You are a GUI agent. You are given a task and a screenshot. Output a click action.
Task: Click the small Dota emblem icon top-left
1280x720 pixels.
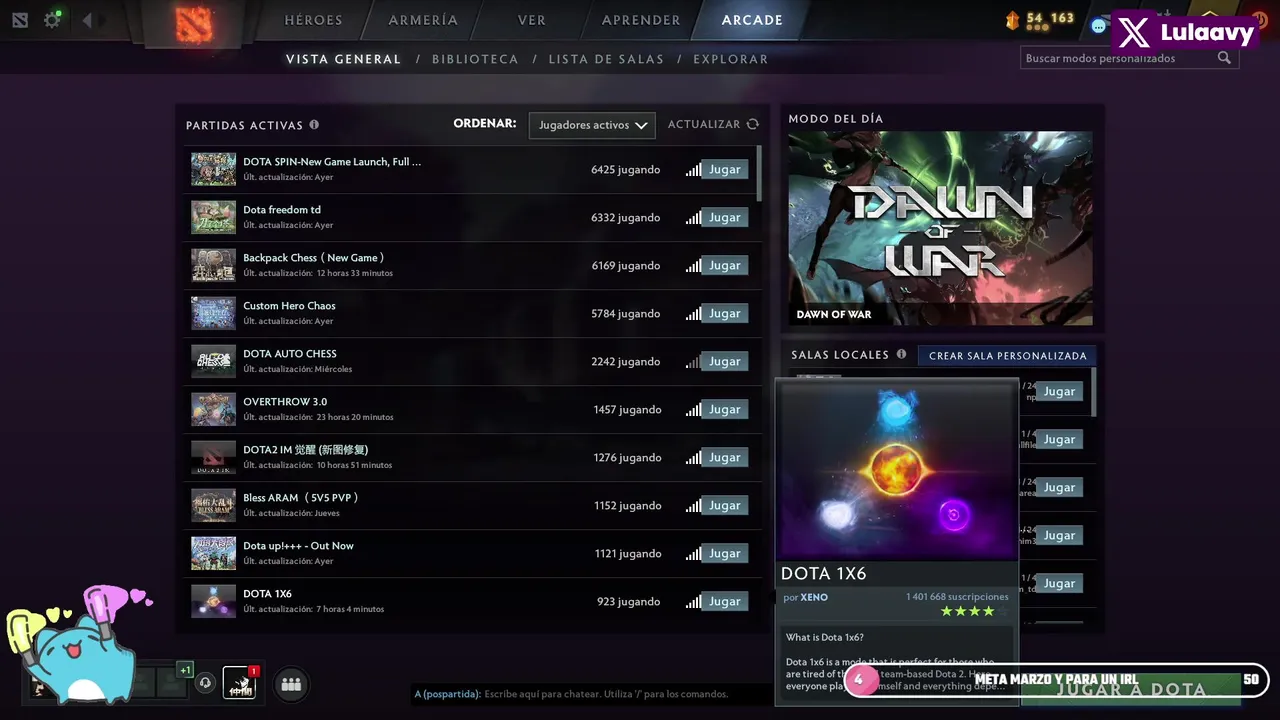click(20, 21)
